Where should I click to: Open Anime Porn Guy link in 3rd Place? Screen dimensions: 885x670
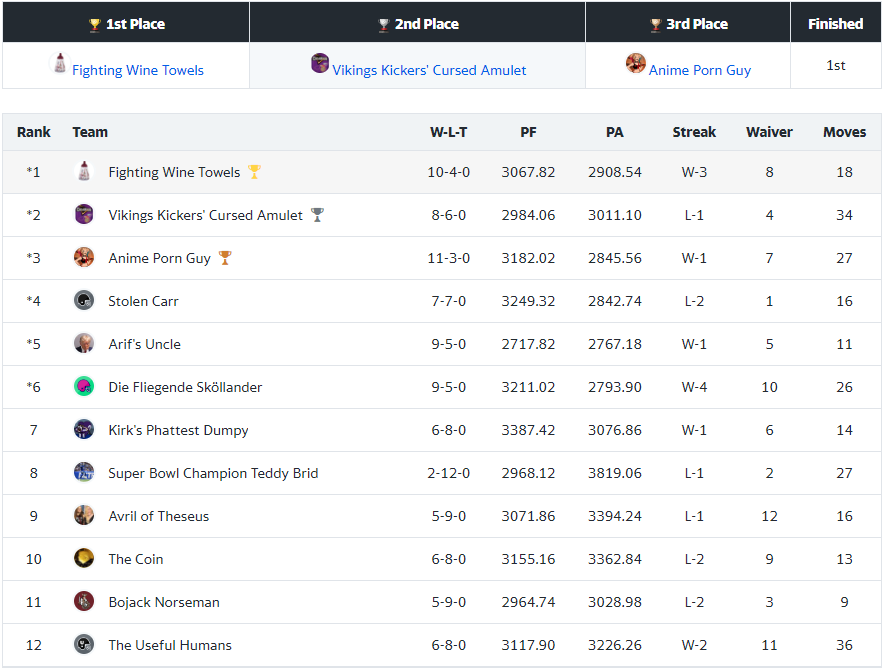(x=700, y=70)
